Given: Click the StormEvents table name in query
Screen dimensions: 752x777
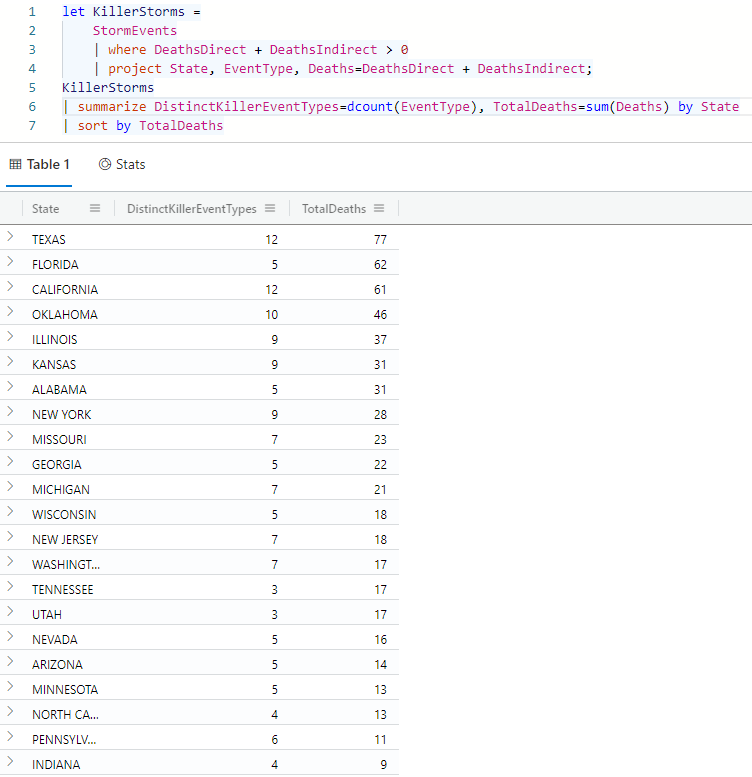Looking at the screenshot, I should click(135, 31).
